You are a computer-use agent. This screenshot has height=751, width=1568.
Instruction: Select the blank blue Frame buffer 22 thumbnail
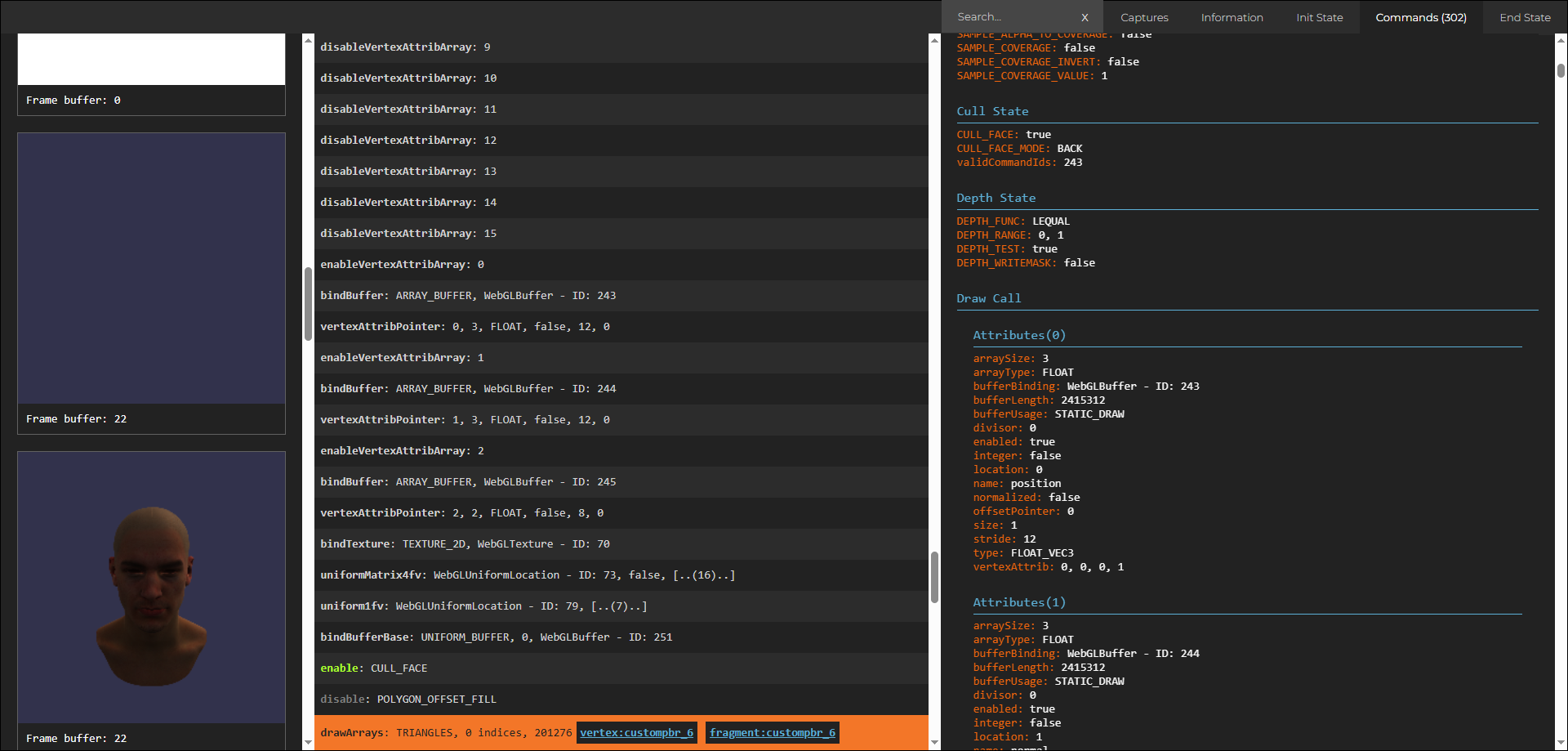pos(151,268)
